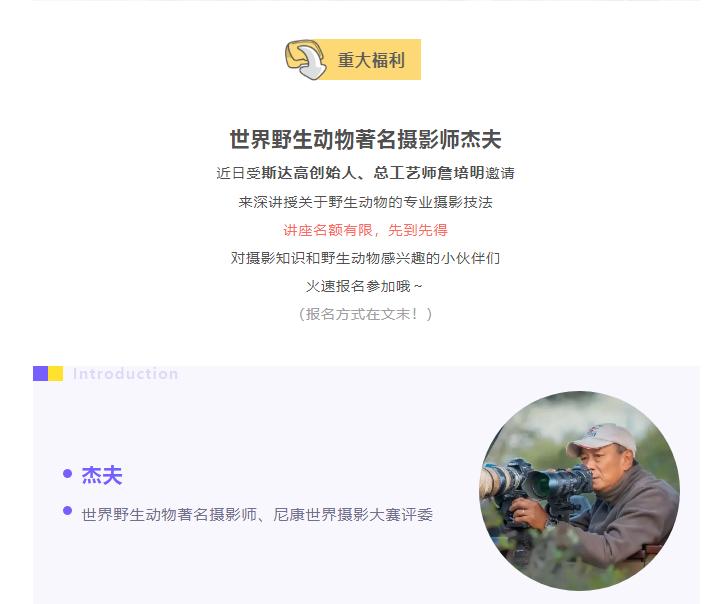The width and height of the screenshot is (716, 604).
Task: Click gray note 报名方式在文末
Action: coord(361,314)
